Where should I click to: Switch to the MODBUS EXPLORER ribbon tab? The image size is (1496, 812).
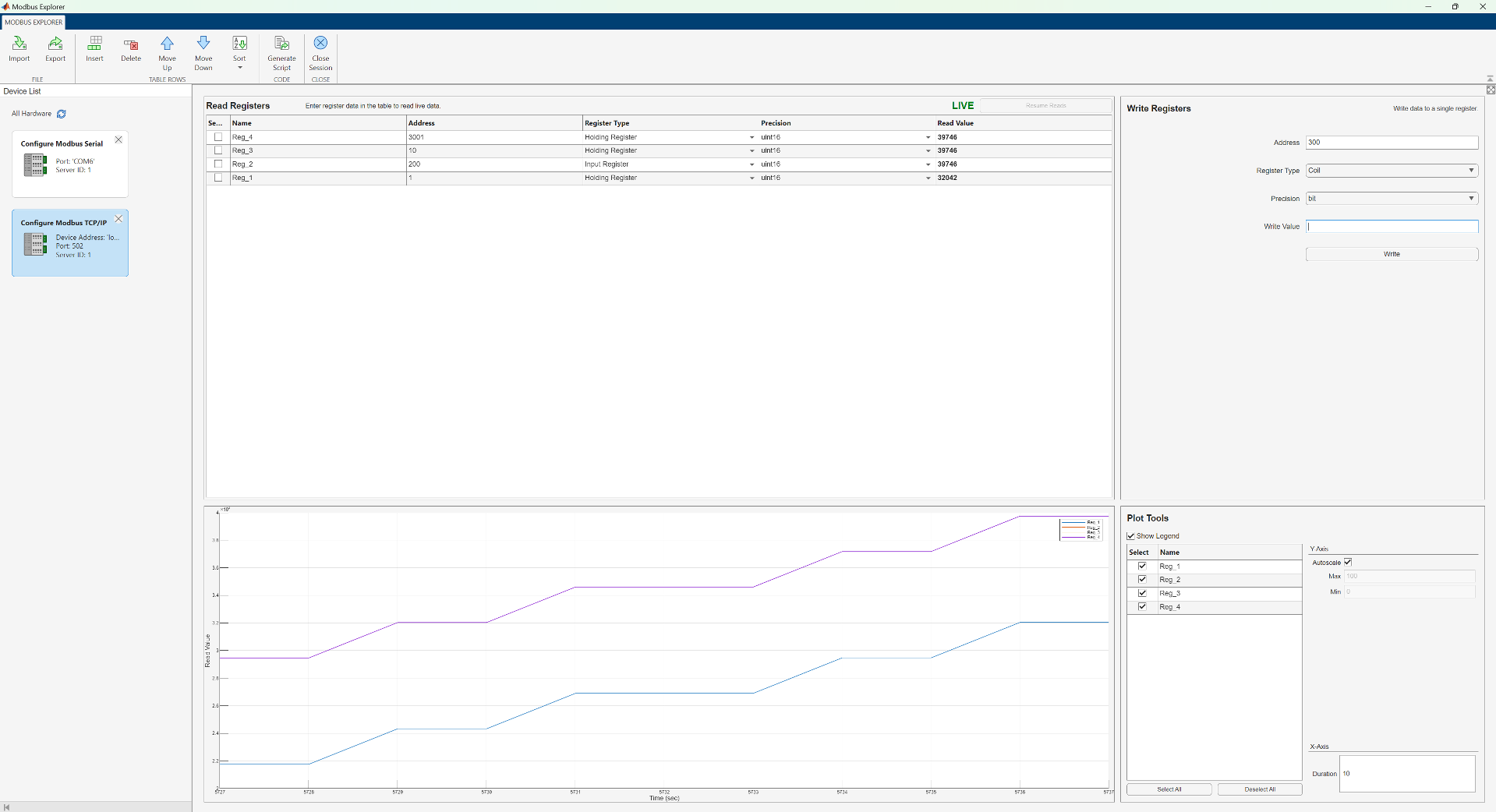34,22
